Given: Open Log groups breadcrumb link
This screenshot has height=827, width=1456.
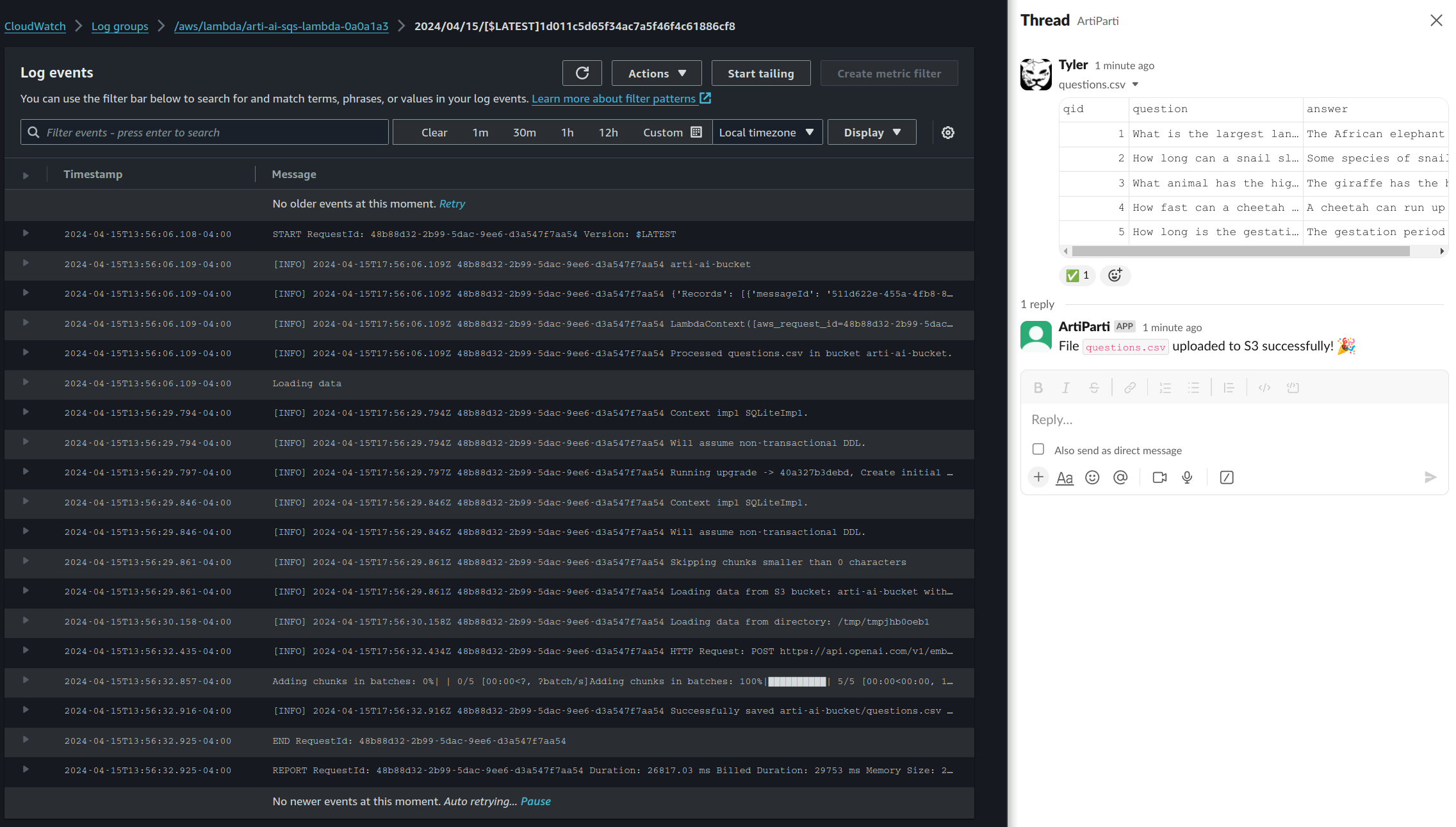Looking at the screenshot, I should tap(120, 26).
